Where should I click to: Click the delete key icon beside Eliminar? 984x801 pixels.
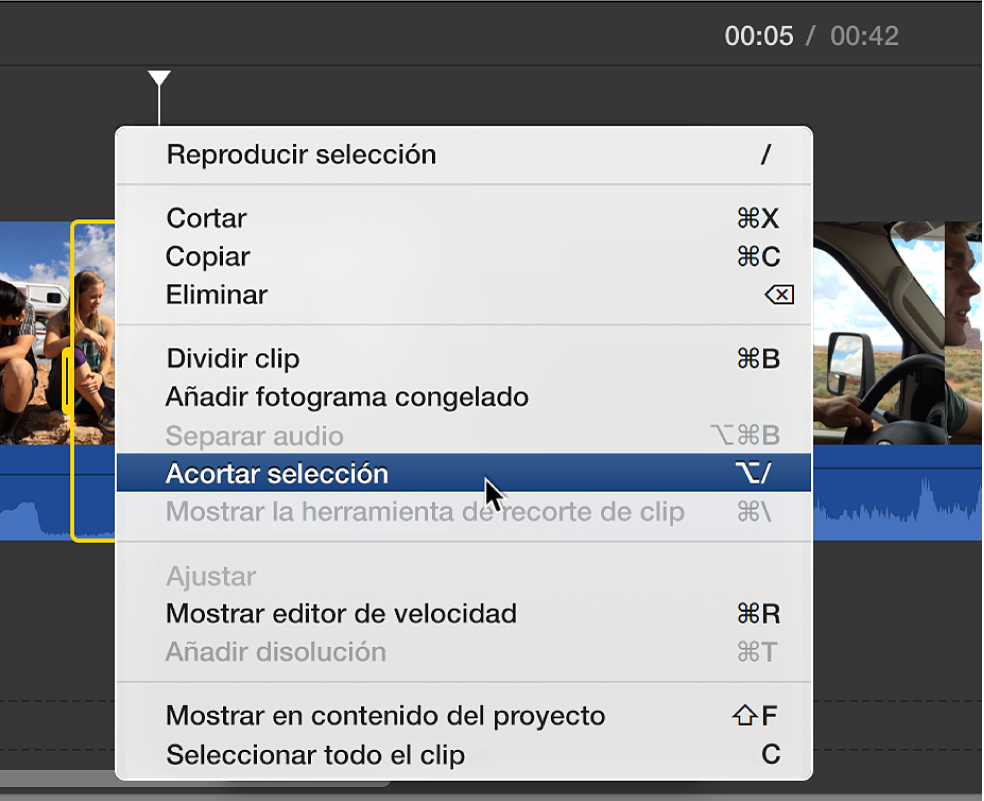779,294
